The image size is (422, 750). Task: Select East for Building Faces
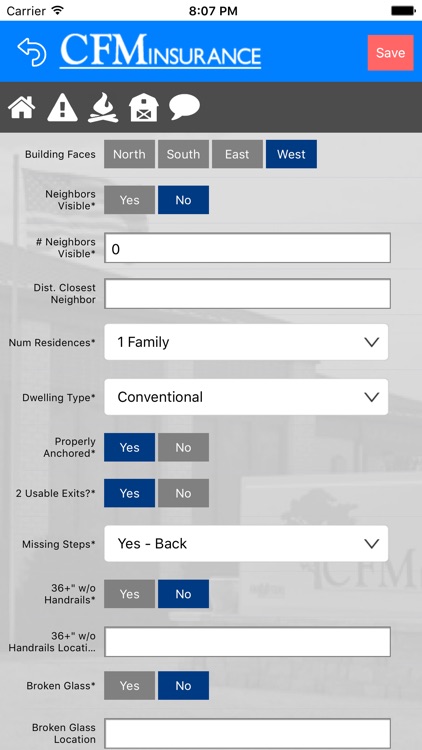tap(237, 154)
